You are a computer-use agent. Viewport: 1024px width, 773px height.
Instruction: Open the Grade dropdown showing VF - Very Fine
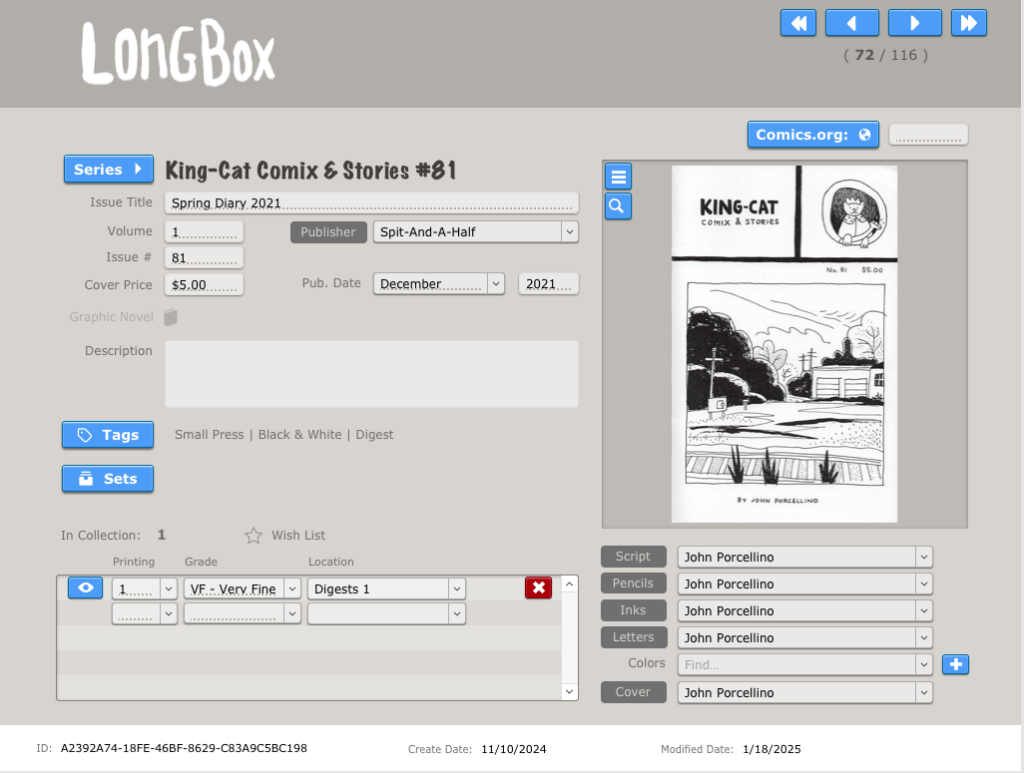292,589
